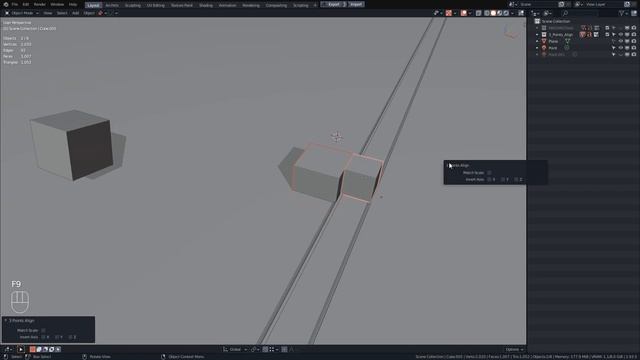Enable Match Scale in floating popup
The height and width of the screenshot is (360, 640).
[489, 173]
